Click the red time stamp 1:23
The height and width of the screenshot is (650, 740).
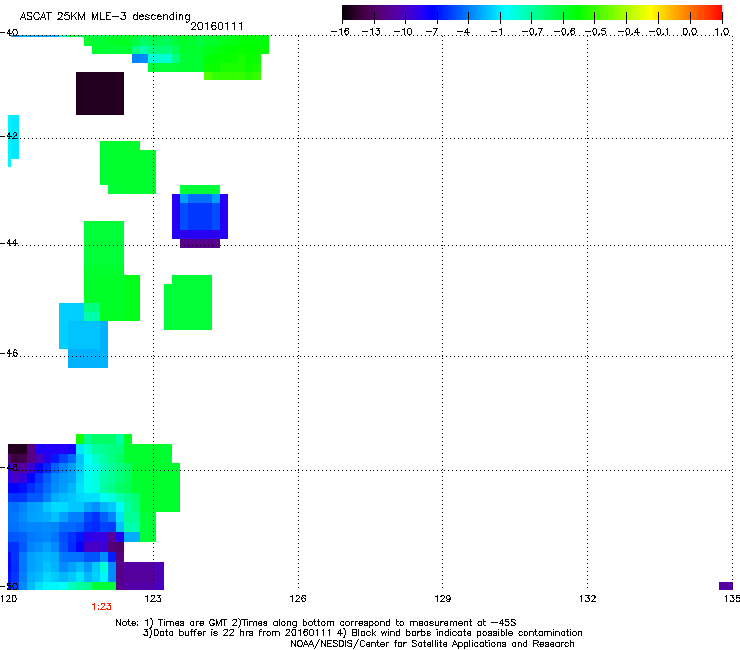point(101,607)
